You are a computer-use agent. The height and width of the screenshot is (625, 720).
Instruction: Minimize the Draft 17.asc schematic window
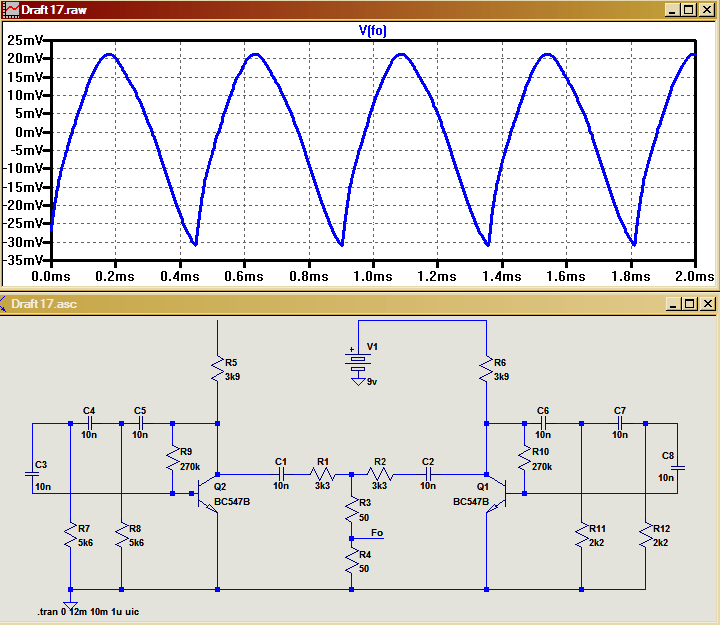click(673, 304)
